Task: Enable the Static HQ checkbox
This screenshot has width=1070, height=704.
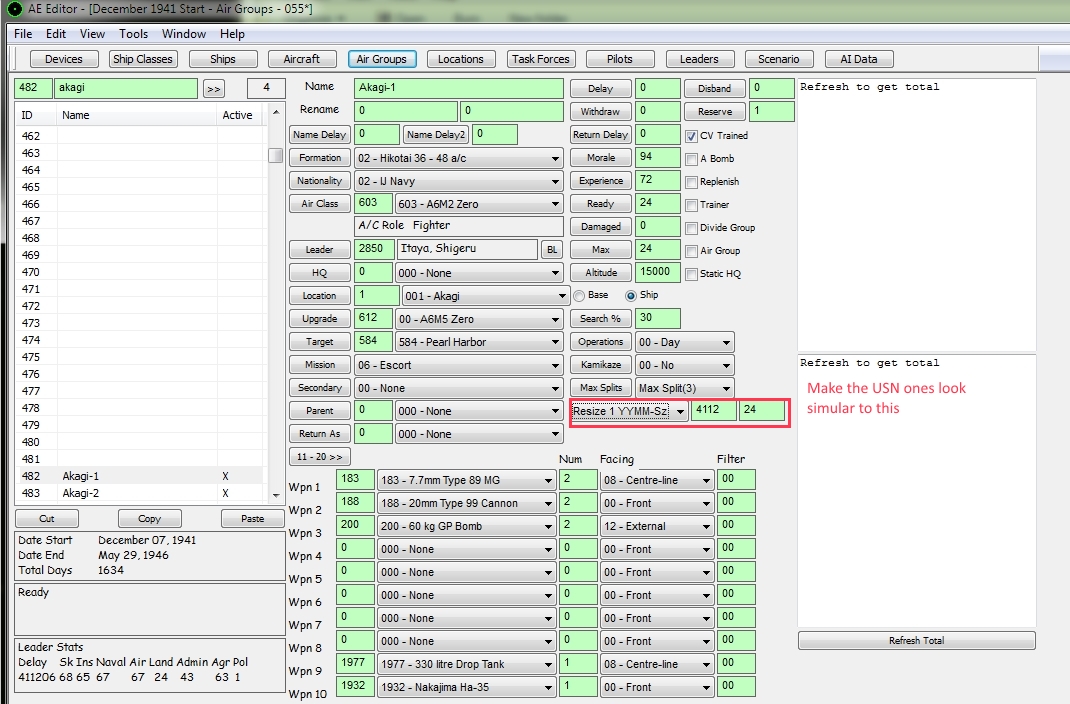Action: point(691,274)
